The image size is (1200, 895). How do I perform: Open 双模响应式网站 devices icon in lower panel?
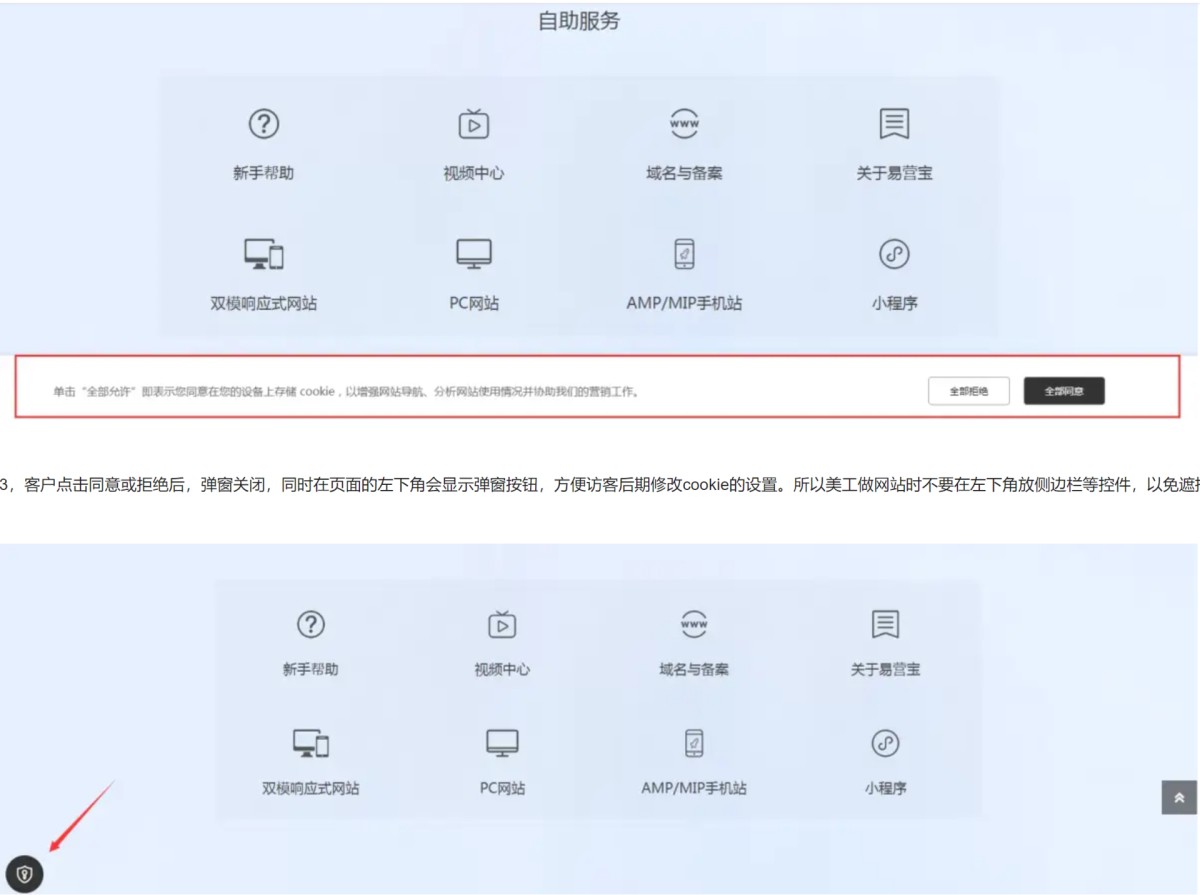point(311,743)
